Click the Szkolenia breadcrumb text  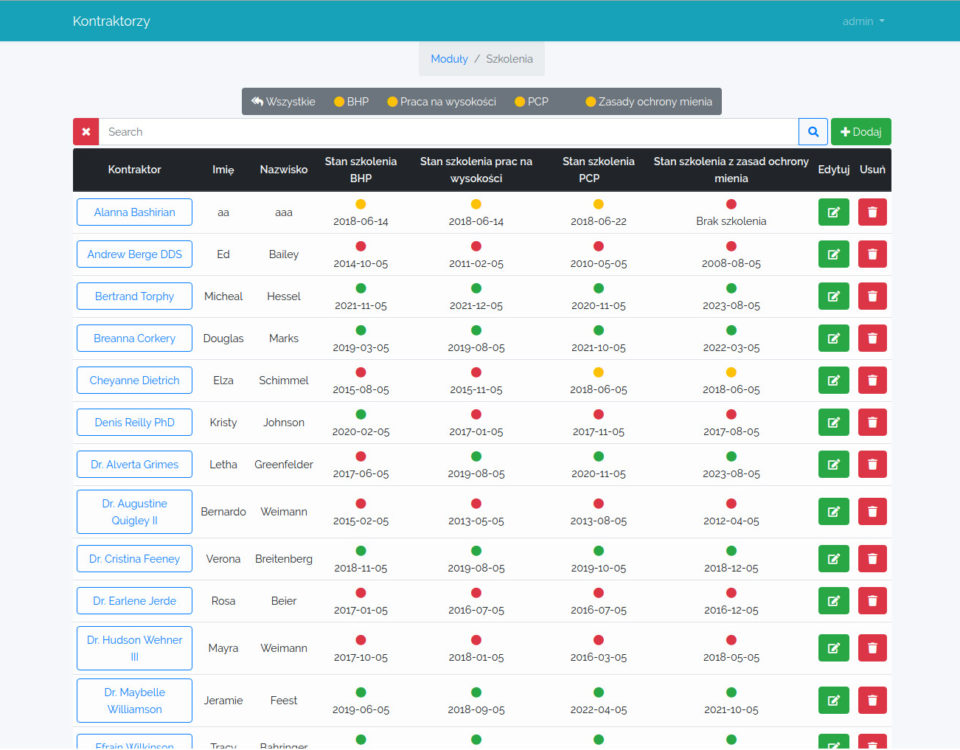point(509,59)
